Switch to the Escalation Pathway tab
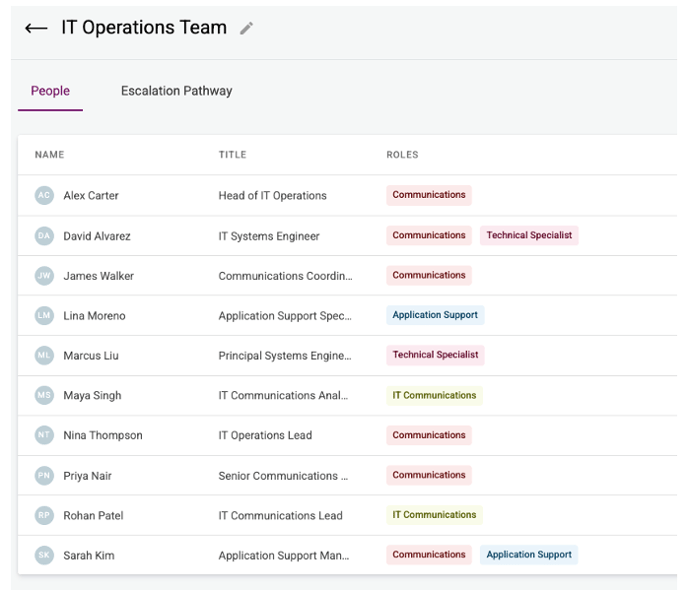Image resolution: width=688 pixels, height=590 pixels. [176, 91]
